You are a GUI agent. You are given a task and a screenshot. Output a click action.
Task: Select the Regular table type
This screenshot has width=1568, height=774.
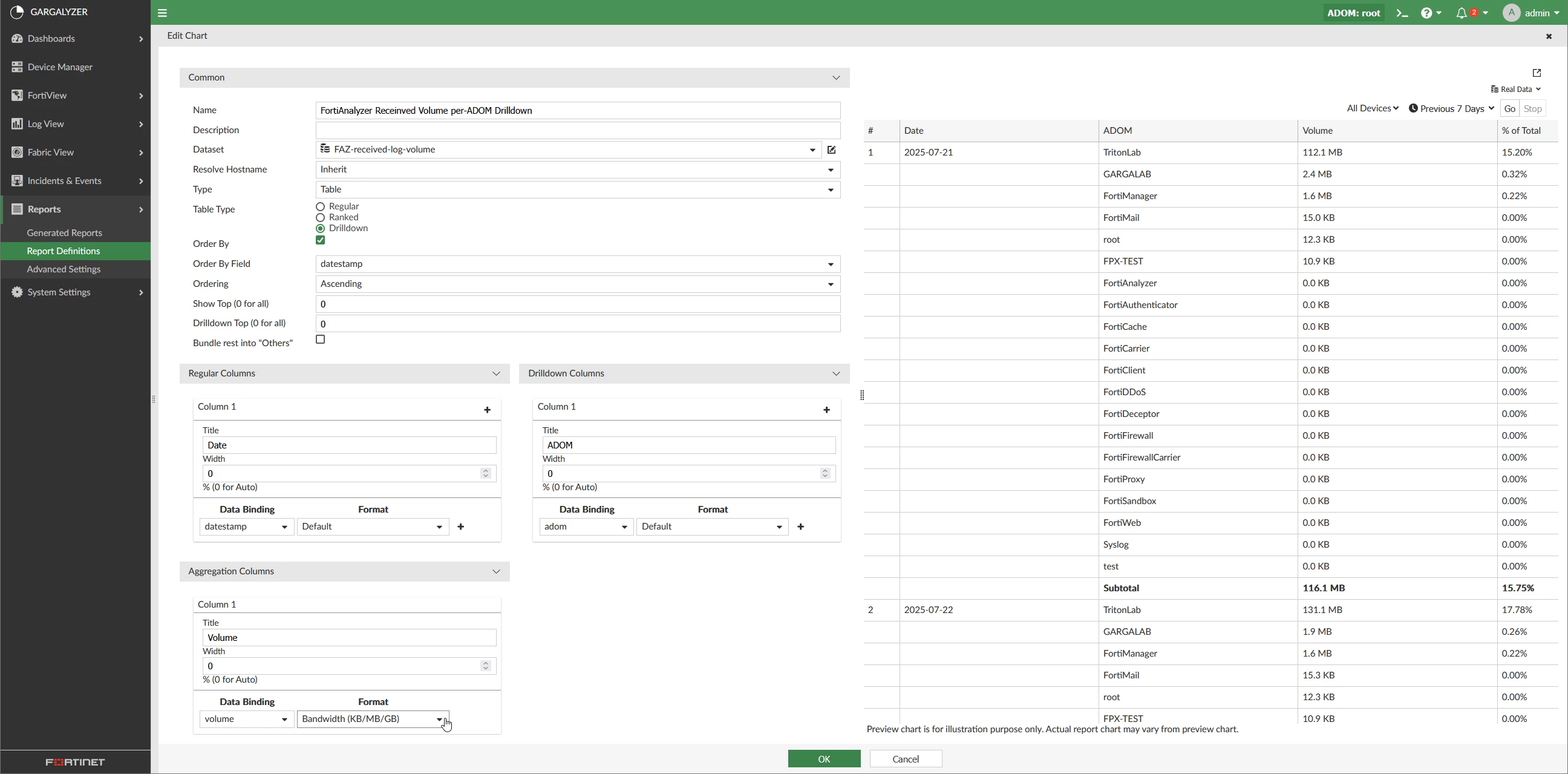pos(320,206)
